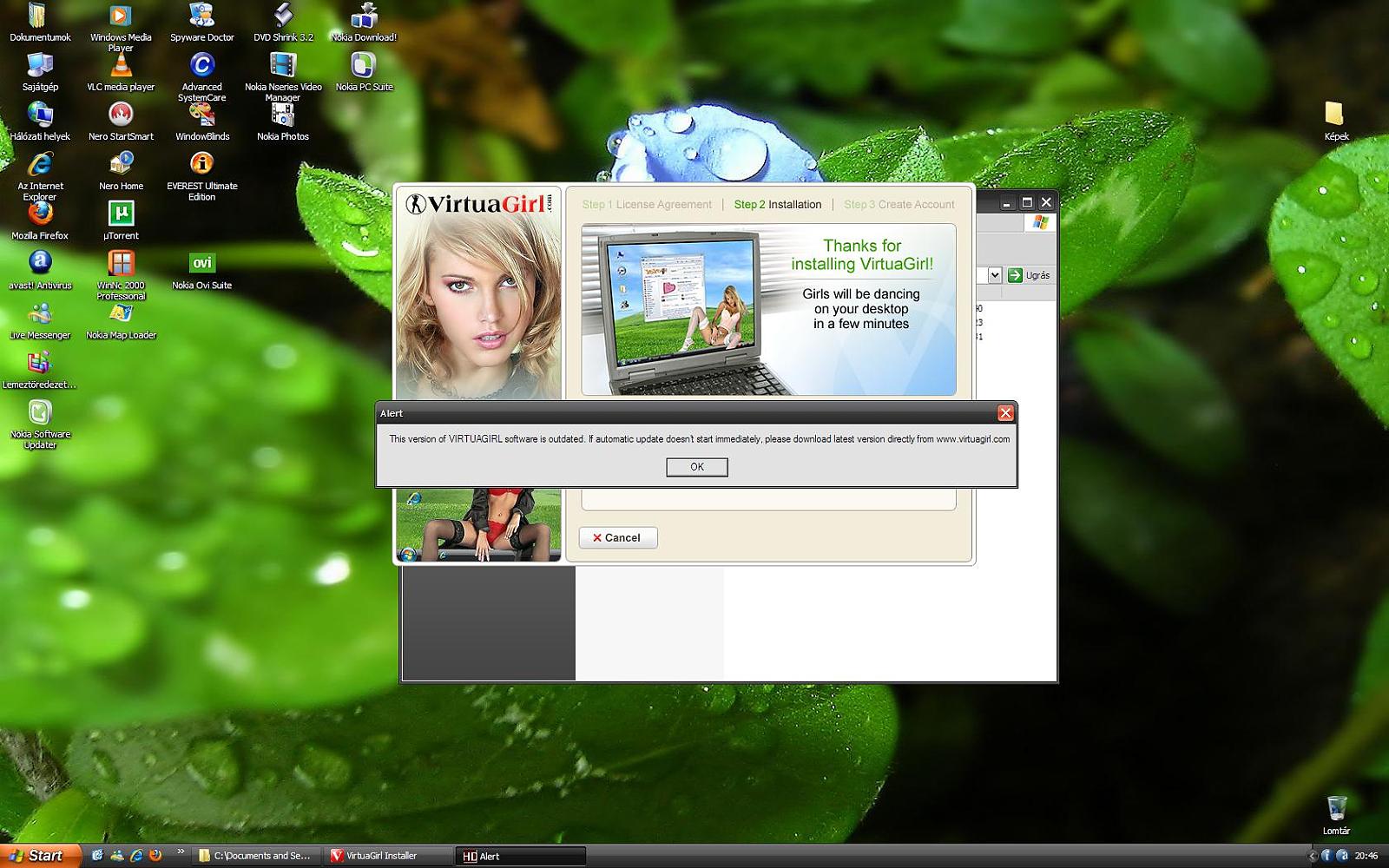Maximize the background explorer window
The height and width of the screenshot is (868, 1389).
(x=1027, y=202)
